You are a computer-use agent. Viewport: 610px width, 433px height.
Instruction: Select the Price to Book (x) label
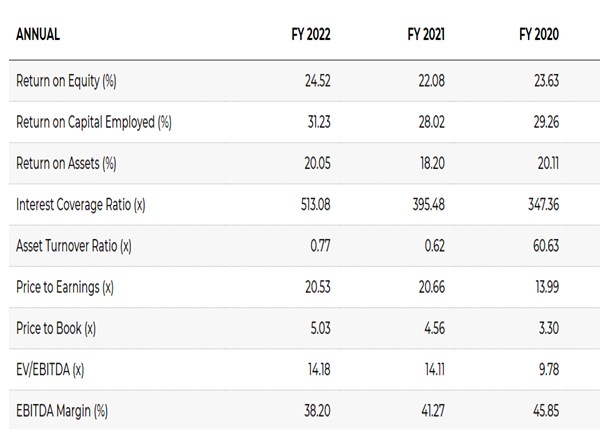click(56, 328)
